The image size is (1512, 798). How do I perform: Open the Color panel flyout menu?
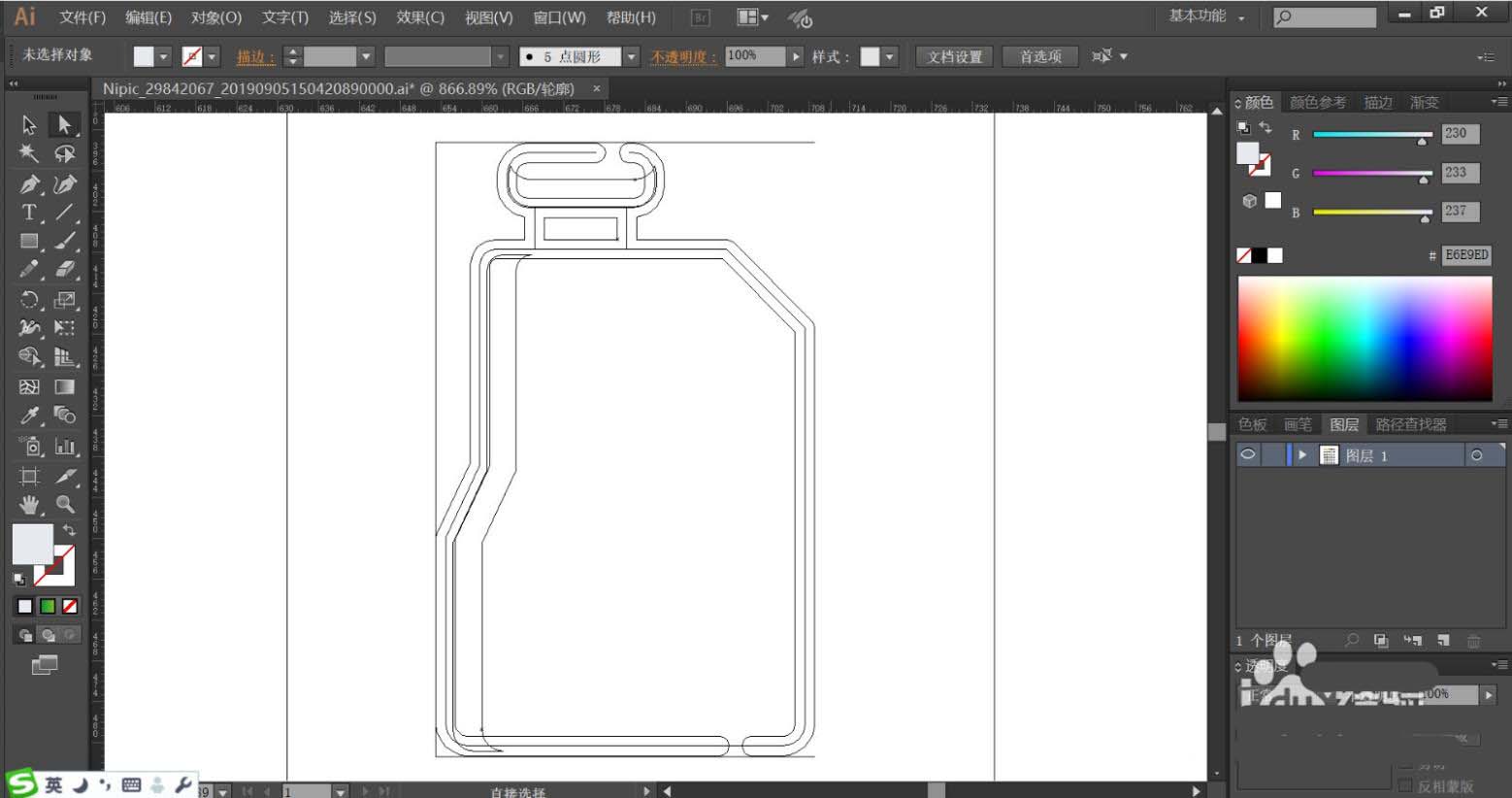pos(1498,101)
